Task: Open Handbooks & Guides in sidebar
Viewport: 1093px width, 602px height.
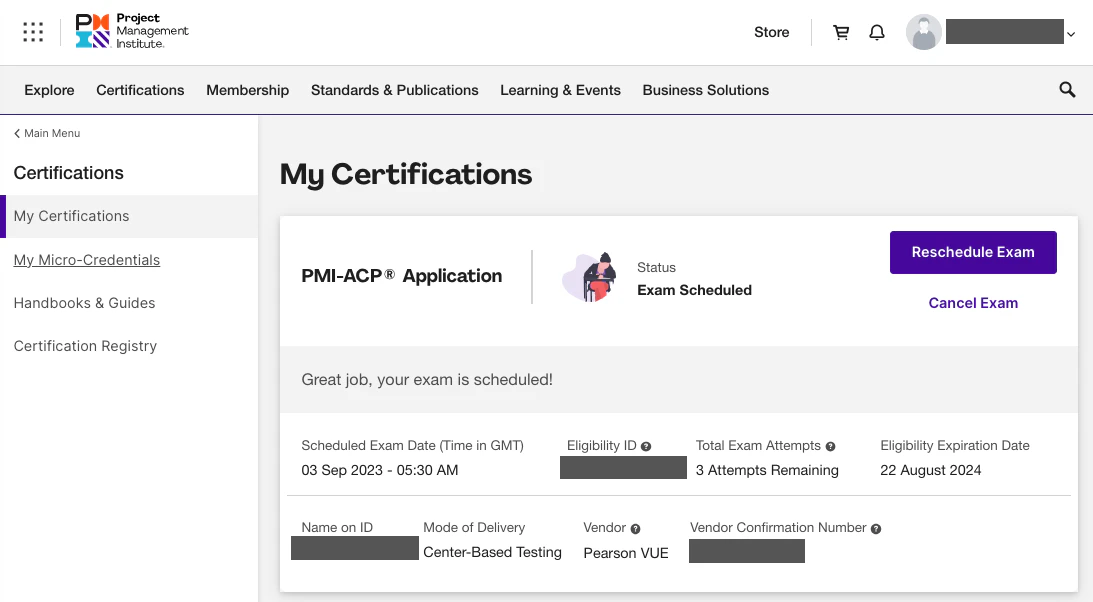Action: click(x=84, y=303)
